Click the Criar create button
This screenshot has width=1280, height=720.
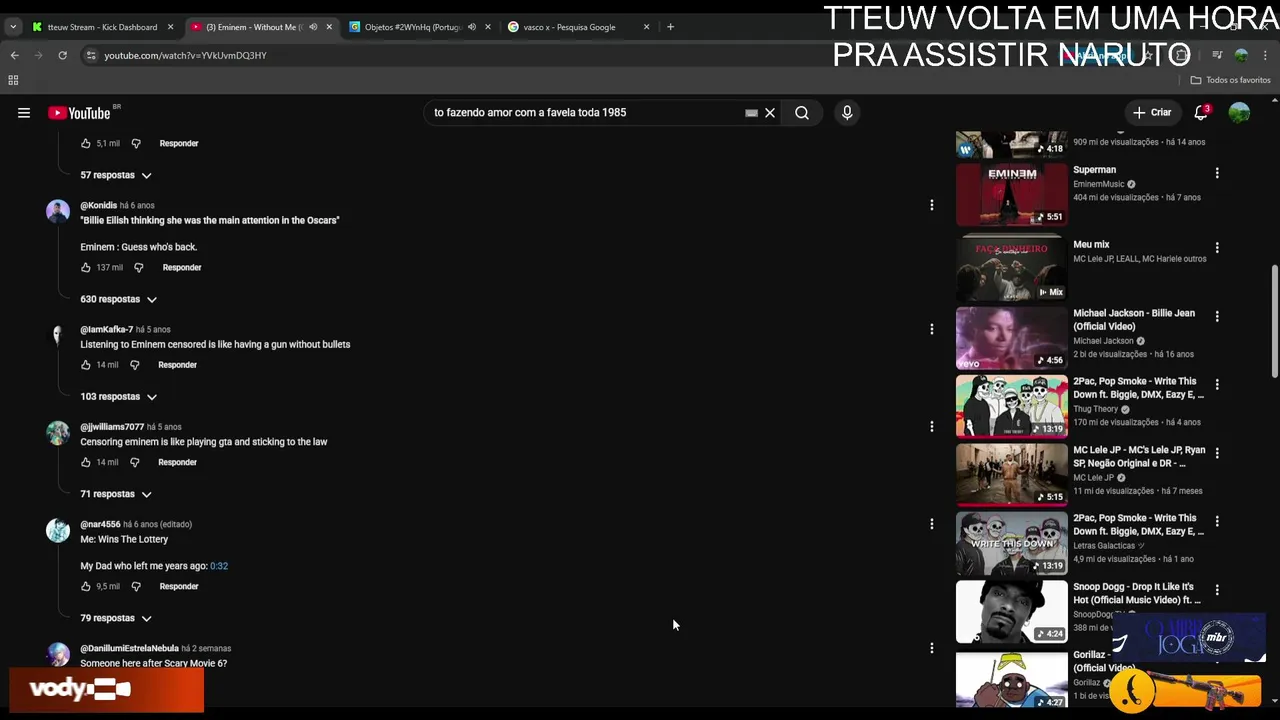pyautogui.click(x=1152, y=113)
